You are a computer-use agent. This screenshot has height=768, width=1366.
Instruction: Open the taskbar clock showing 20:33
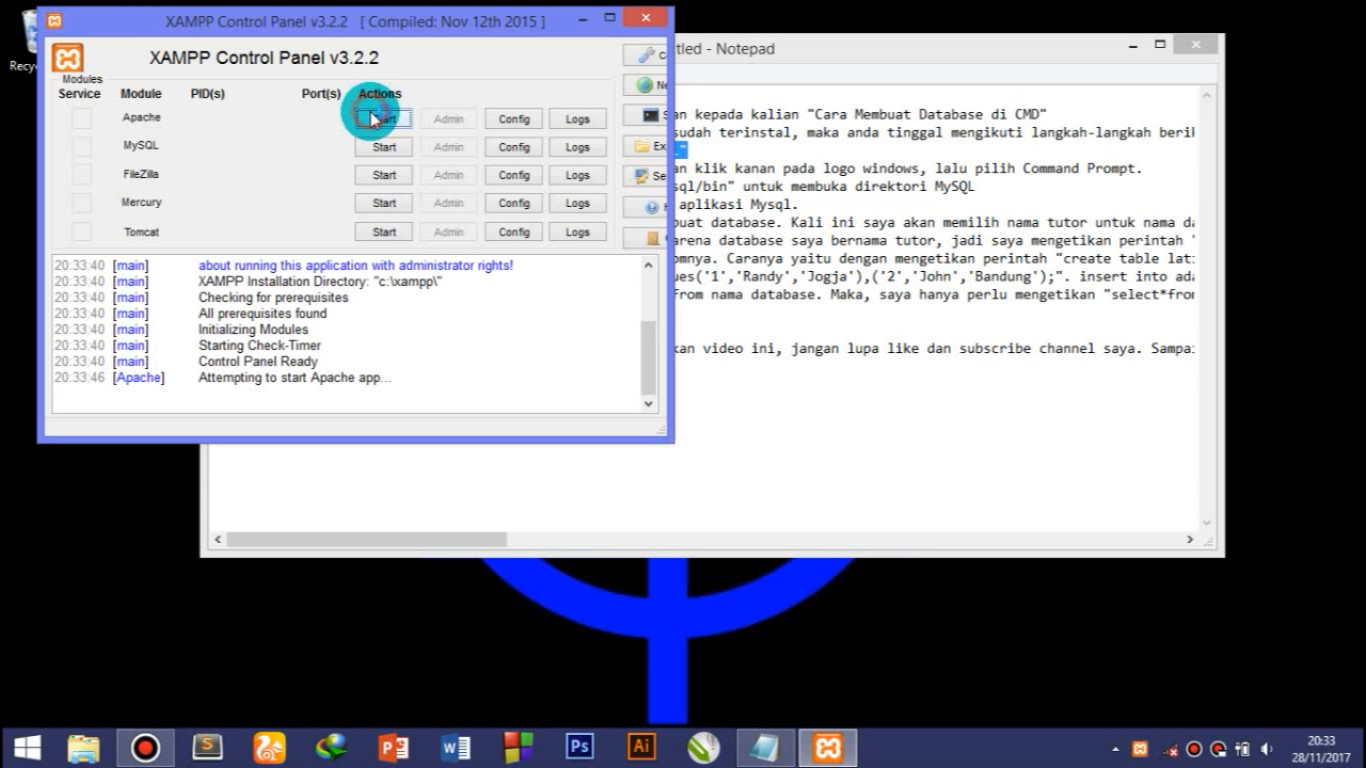[1321, 749]
